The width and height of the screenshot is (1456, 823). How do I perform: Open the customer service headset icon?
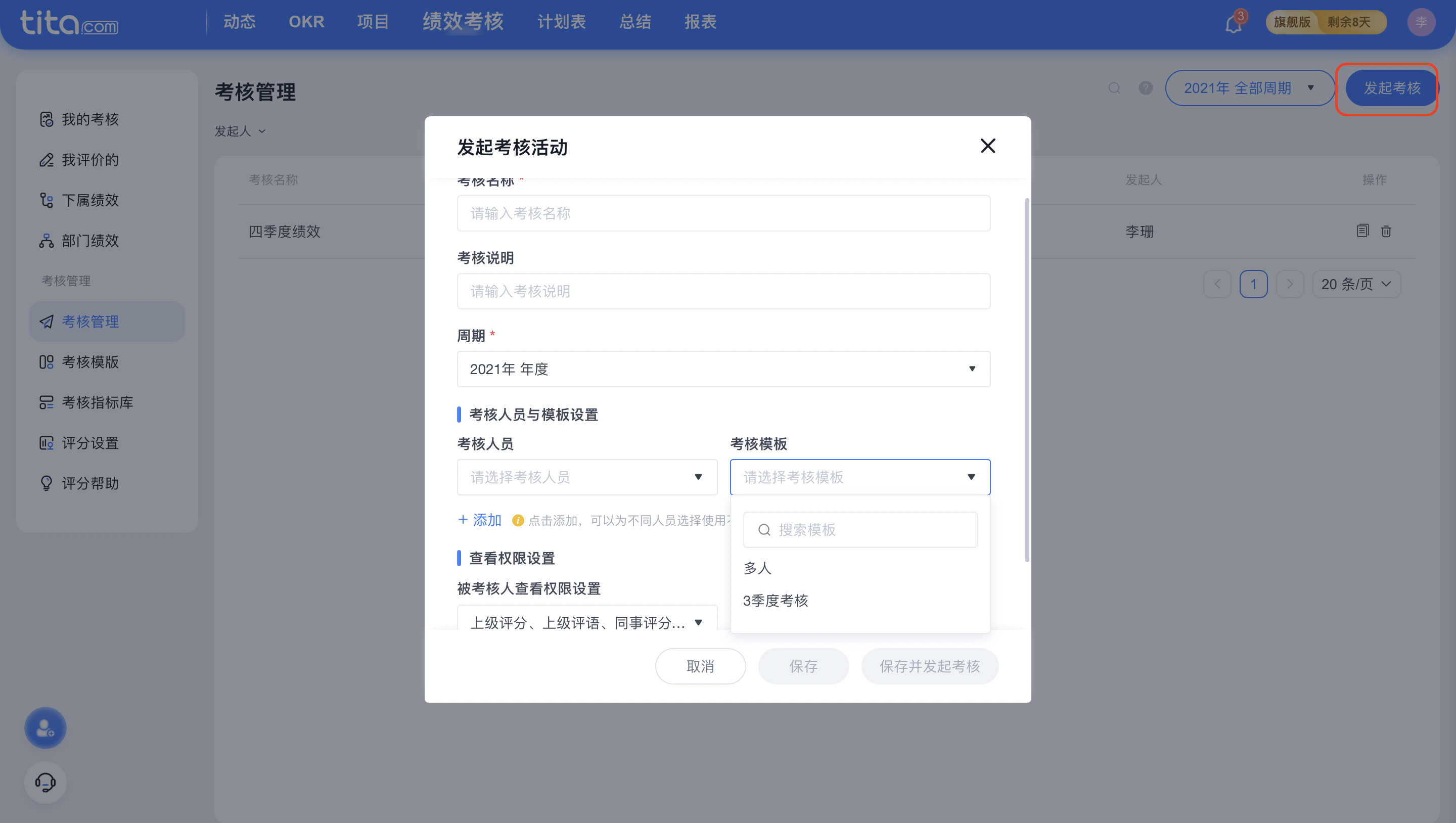click(x=45, y=782)
